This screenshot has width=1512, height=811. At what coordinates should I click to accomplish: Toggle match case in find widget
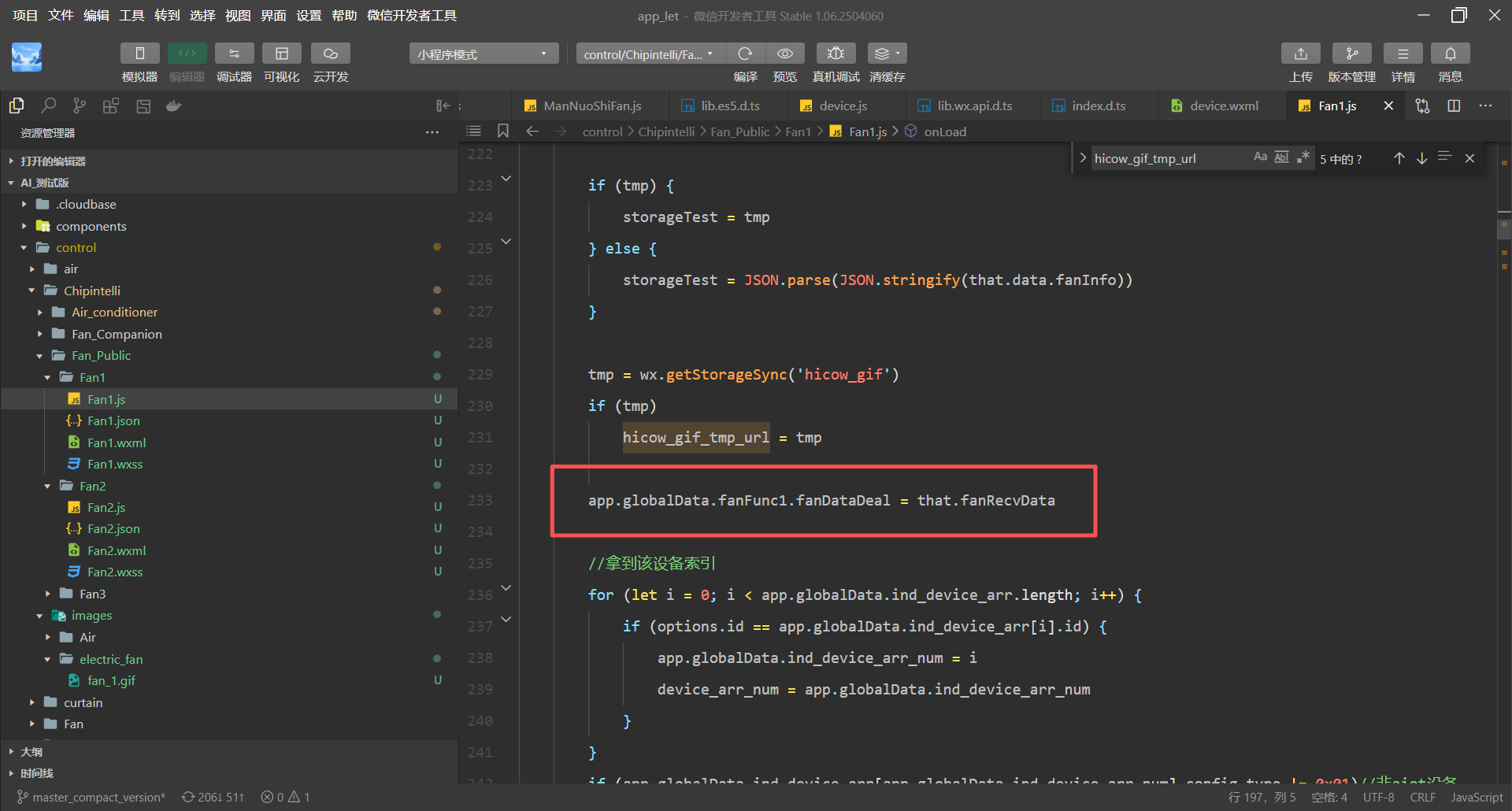coord(1260,157)
